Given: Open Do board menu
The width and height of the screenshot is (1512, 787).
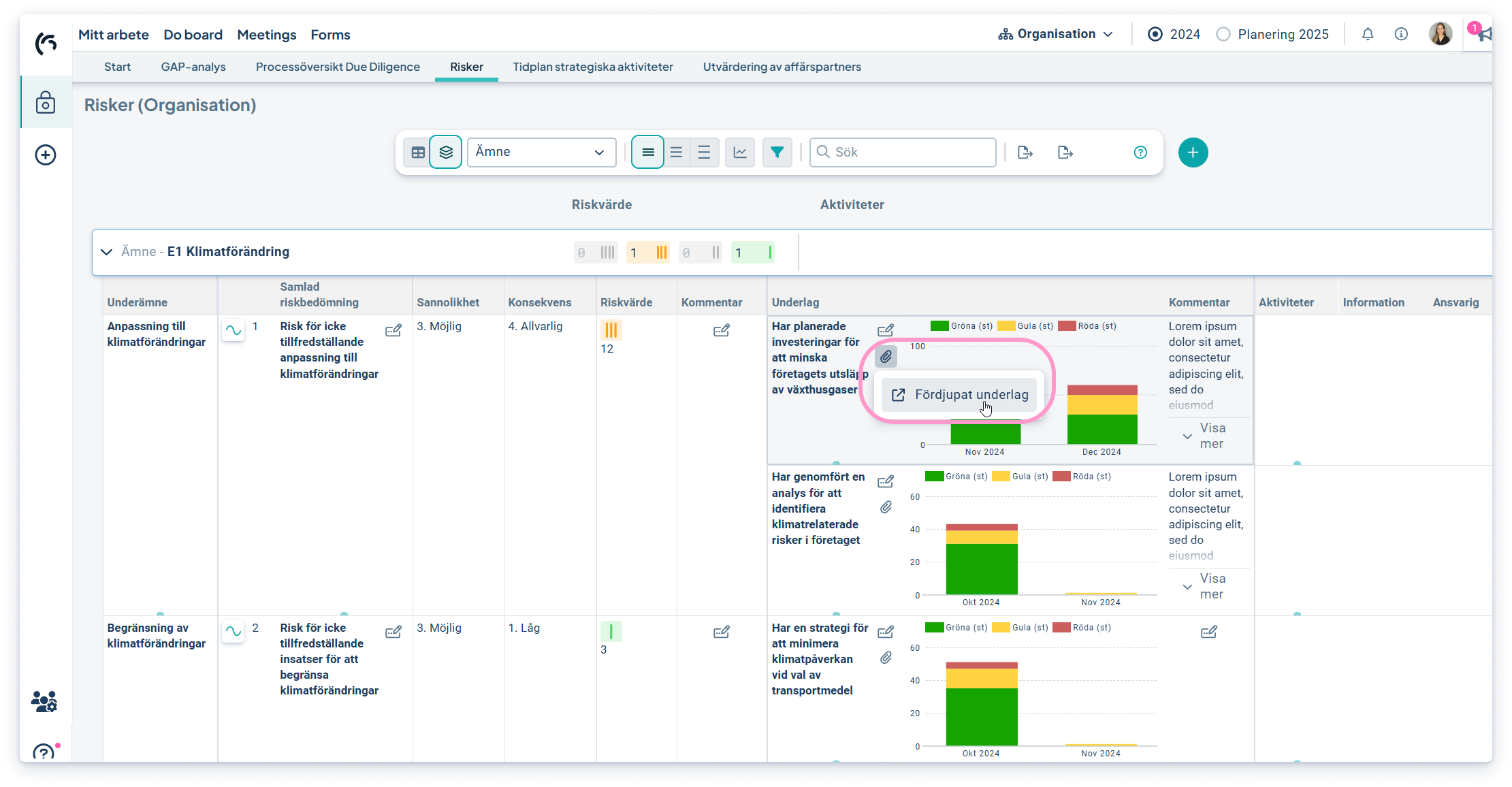Looking at the screenshot, I should point(193,35).
